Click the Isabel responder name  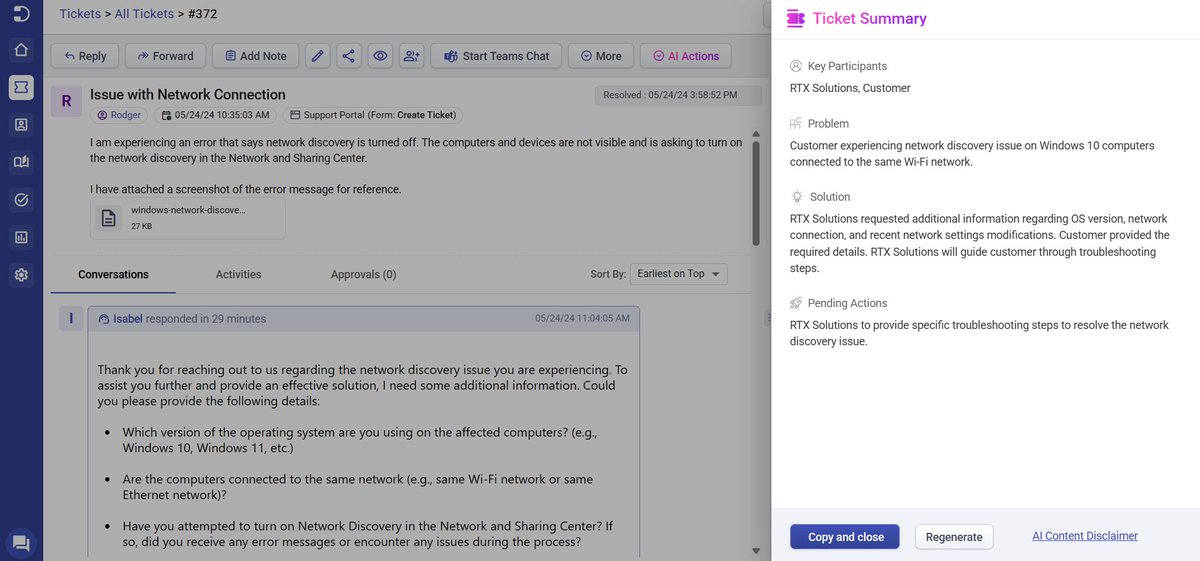pos(128,319)
